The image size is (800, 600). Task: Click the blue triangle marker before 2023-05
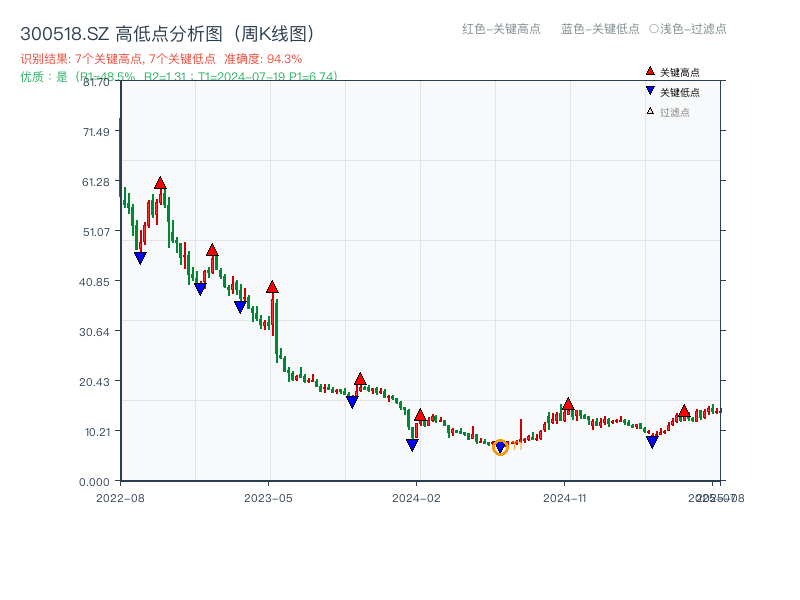(238, 306)
